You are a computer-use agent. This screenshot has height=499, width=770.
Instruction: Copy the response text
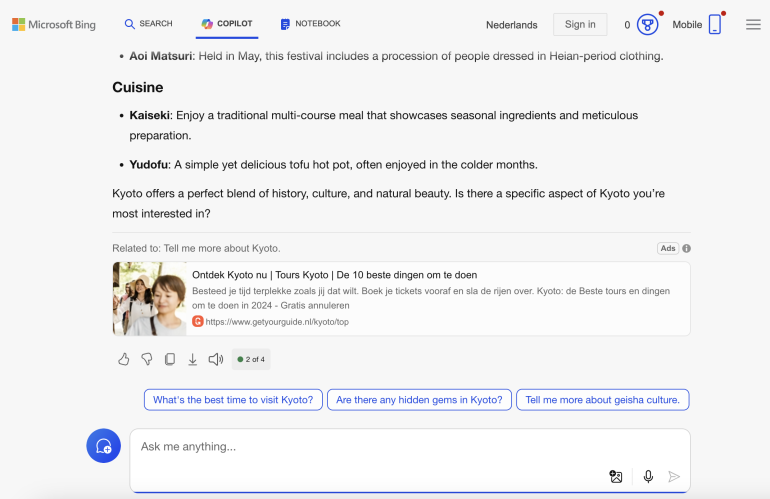tap(170, 360)
